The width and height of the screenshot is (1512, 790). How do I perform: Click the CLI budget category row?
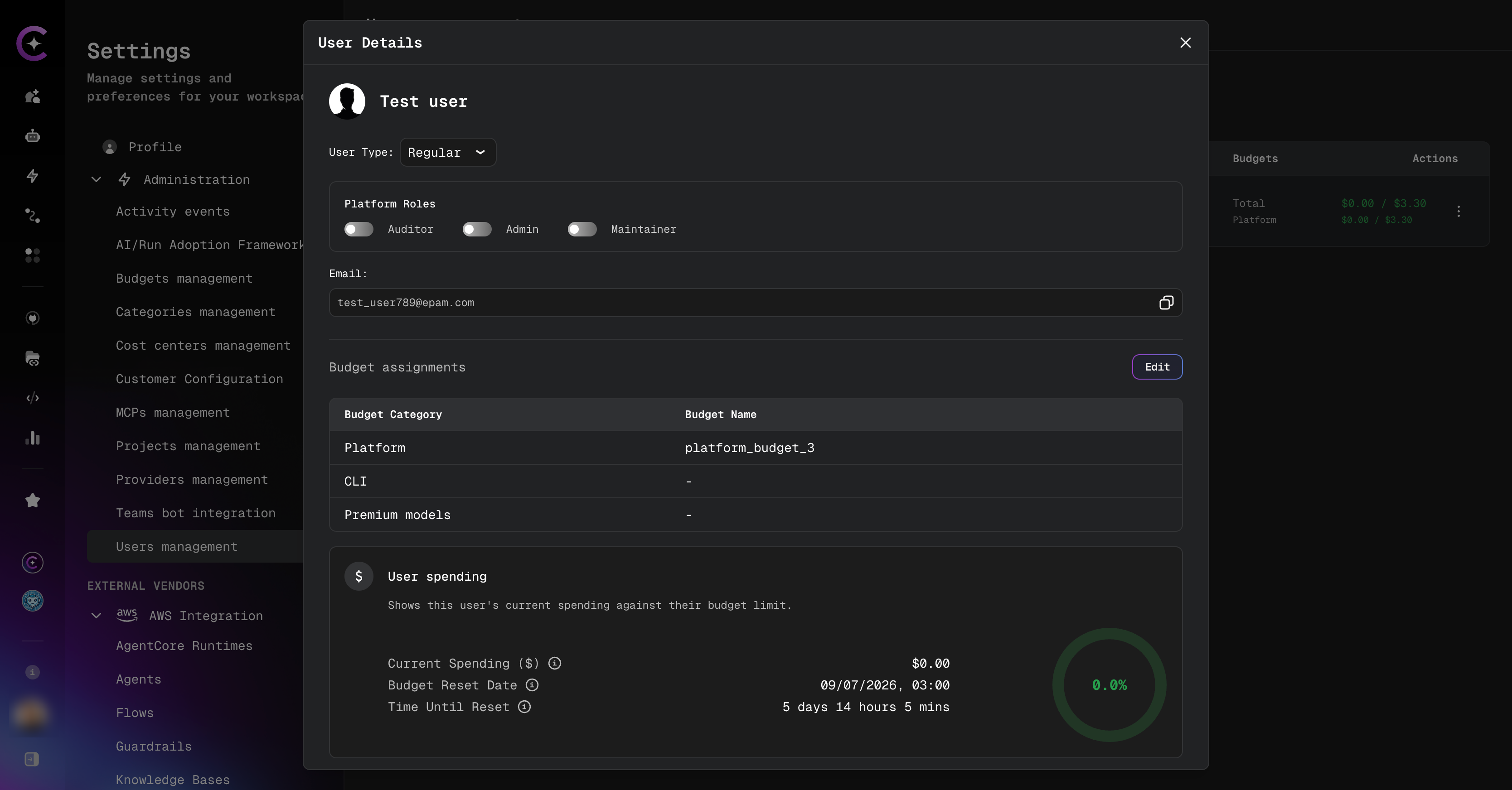756,482
